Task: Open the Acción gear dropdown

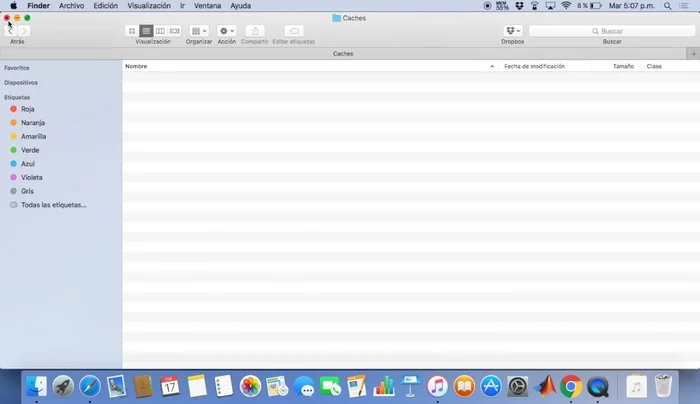Action: coord(227,31)
